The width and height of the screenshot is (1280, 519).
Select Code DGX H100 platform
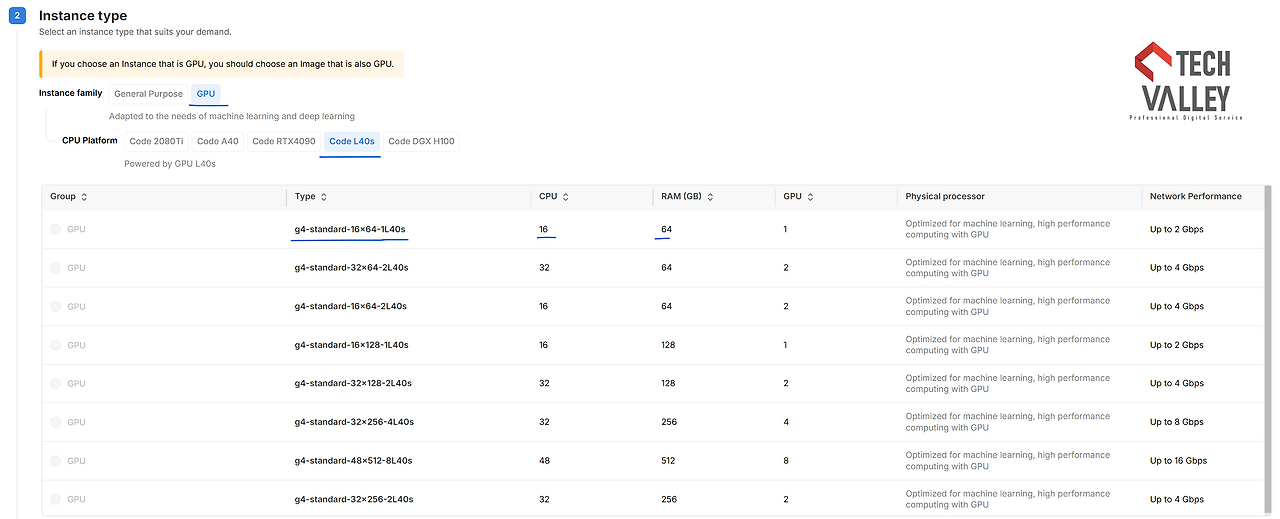tap(421, 141)
